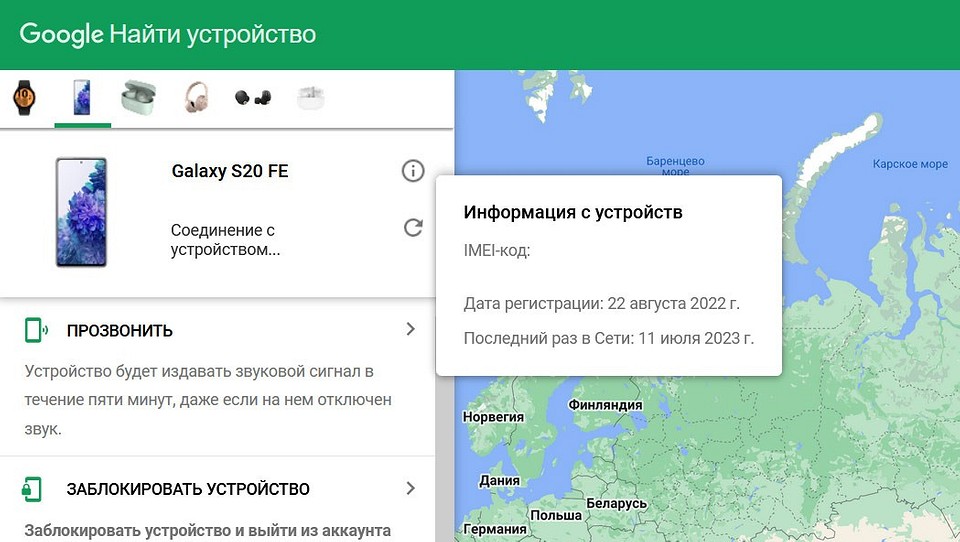Click Финляндия label on the map
The width and height of the screenshot is (960, 542).
click(x=605, y=405)
